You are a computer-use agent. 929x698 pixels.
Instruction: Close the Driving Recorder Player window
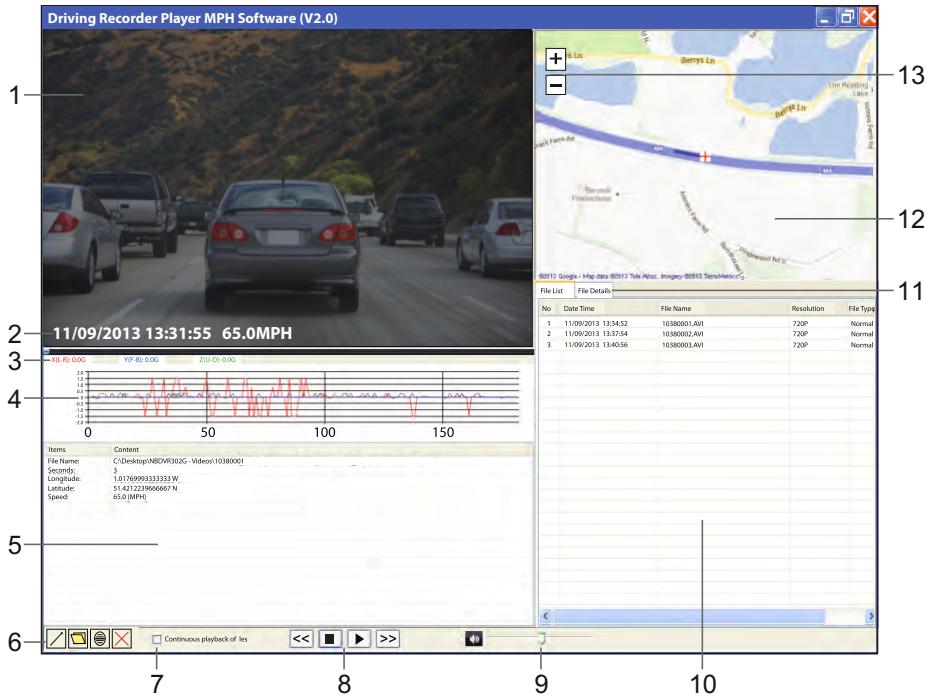click(868, 17)
